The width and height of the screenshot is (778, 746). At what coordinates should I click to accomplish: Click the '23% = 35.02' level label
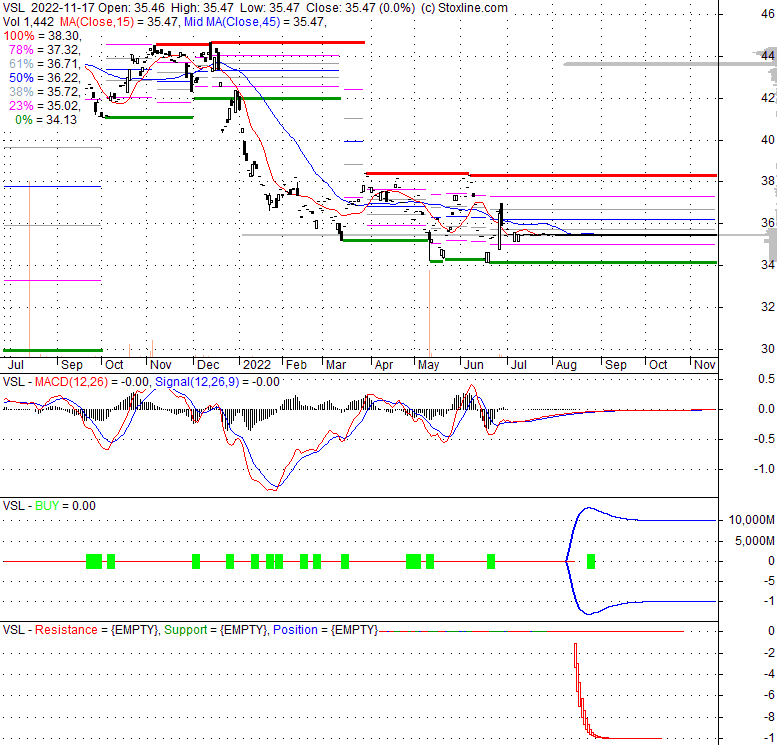pyautogui.click(x=44, y=106)
